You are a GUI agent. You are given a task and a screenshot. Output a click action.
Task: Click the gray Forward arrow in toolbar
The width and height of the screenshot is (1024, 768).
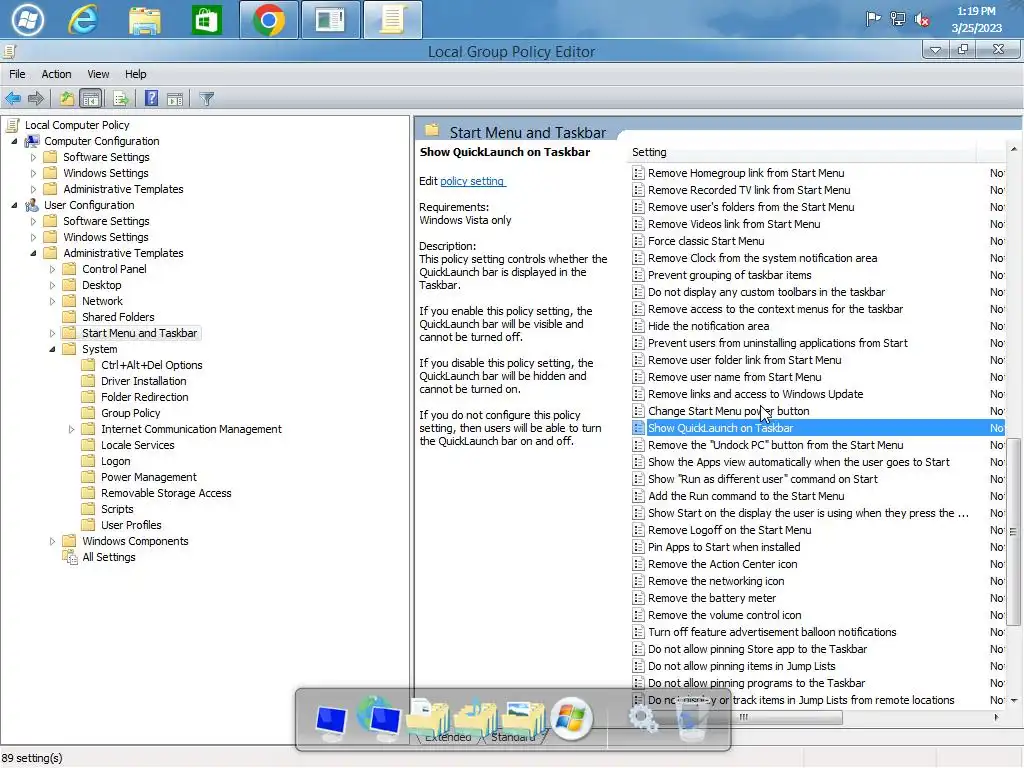point(36,99)
